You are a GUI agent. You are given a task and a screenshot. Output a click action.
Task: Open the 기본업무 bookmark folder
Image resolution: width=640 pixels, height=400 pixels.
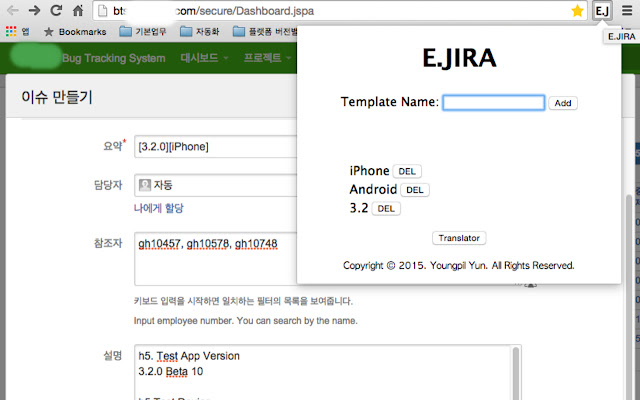(143, 31)
